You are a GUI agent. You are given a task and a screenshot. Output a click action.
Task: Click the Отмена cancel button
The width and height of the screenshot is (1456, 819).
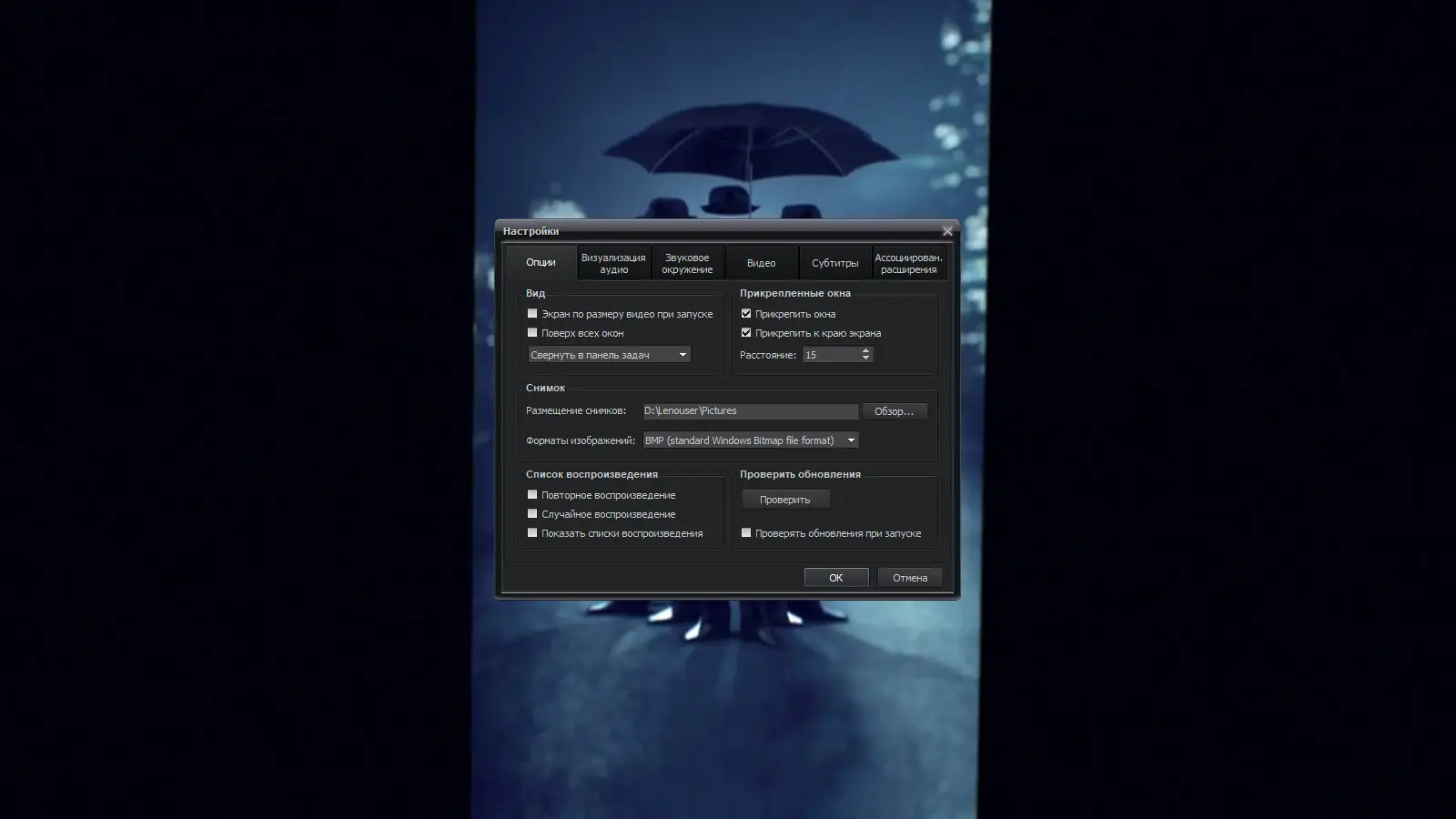point(910,578)
